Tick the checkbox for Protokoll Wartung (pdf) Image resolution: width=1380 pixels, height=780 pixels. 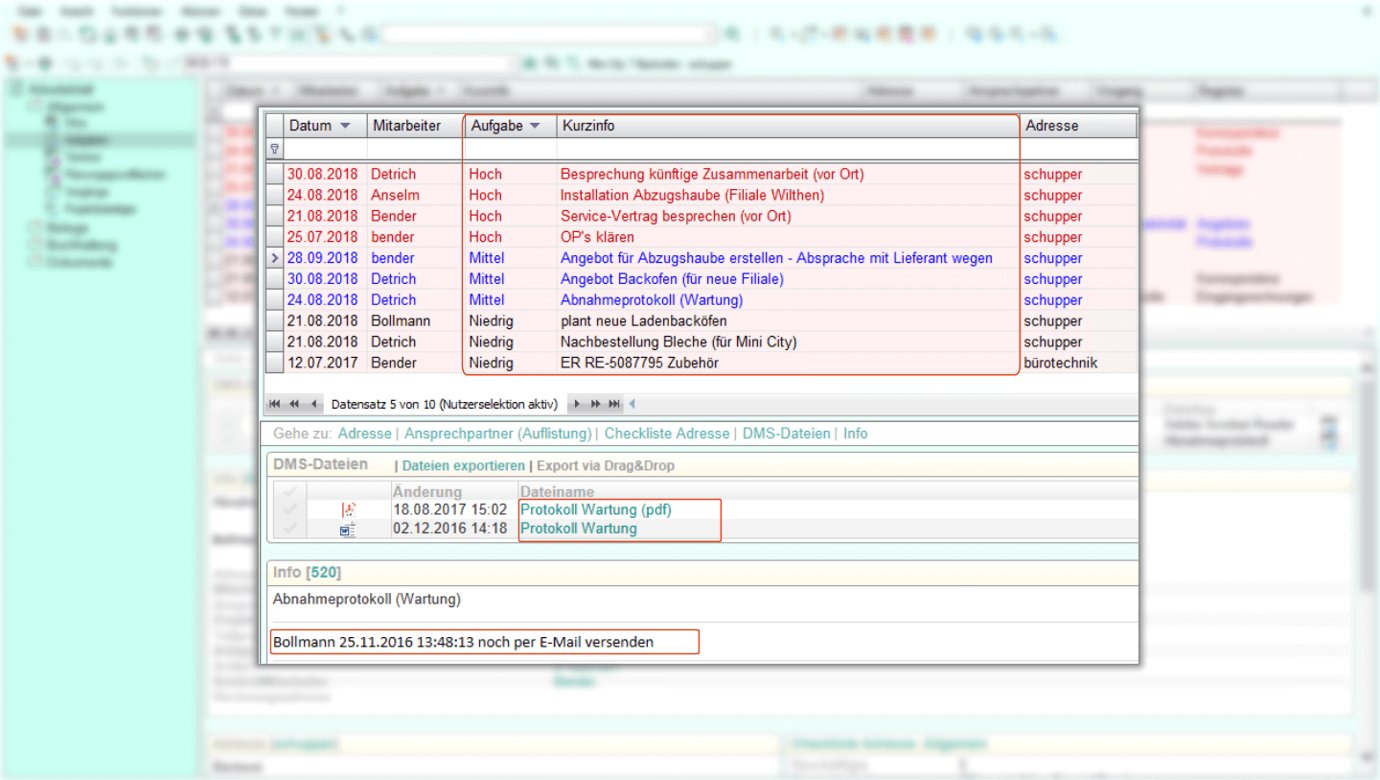[x=290, y=510]
